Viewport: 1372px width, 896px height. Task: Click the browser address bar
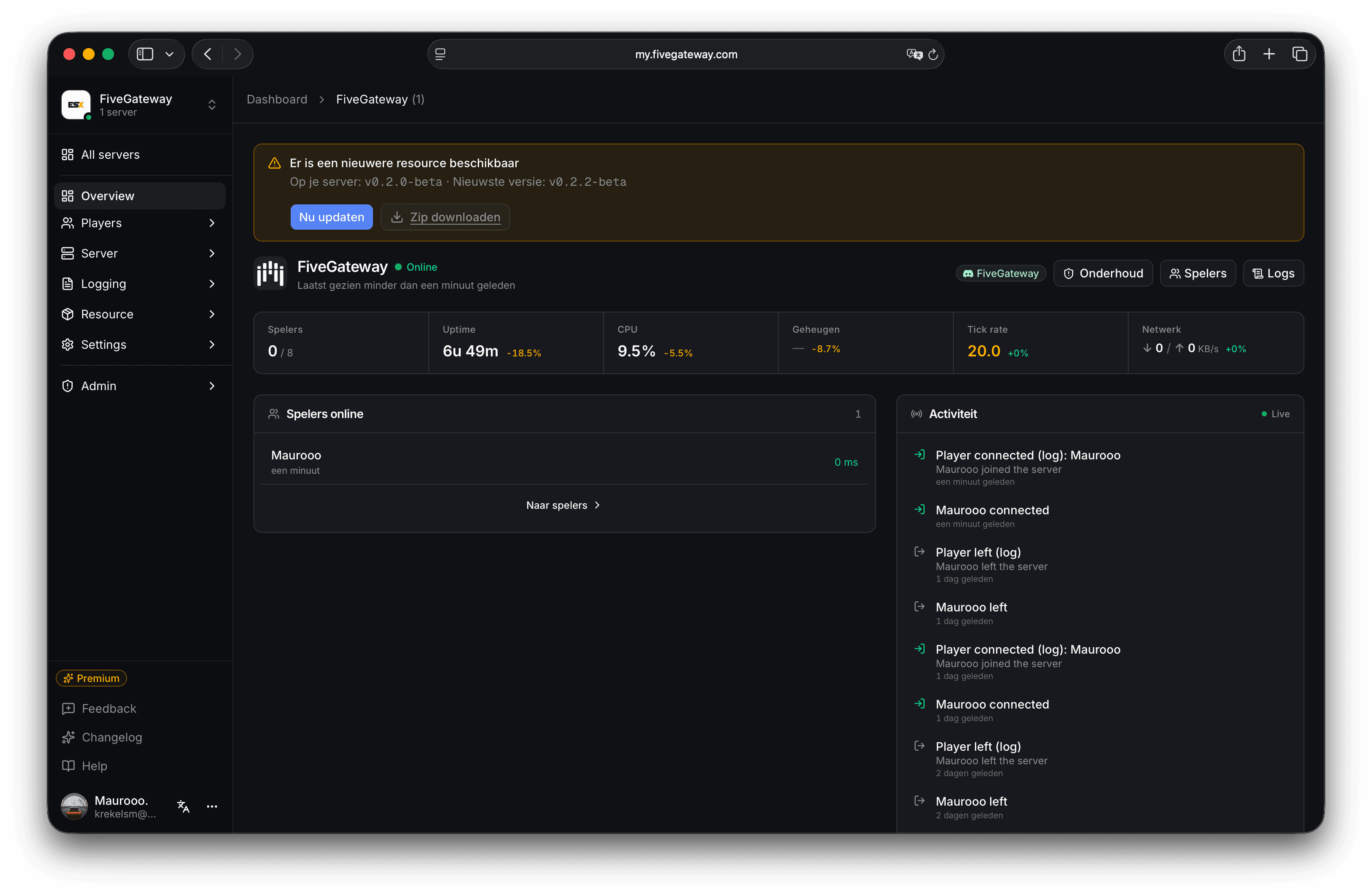(686, 54)
